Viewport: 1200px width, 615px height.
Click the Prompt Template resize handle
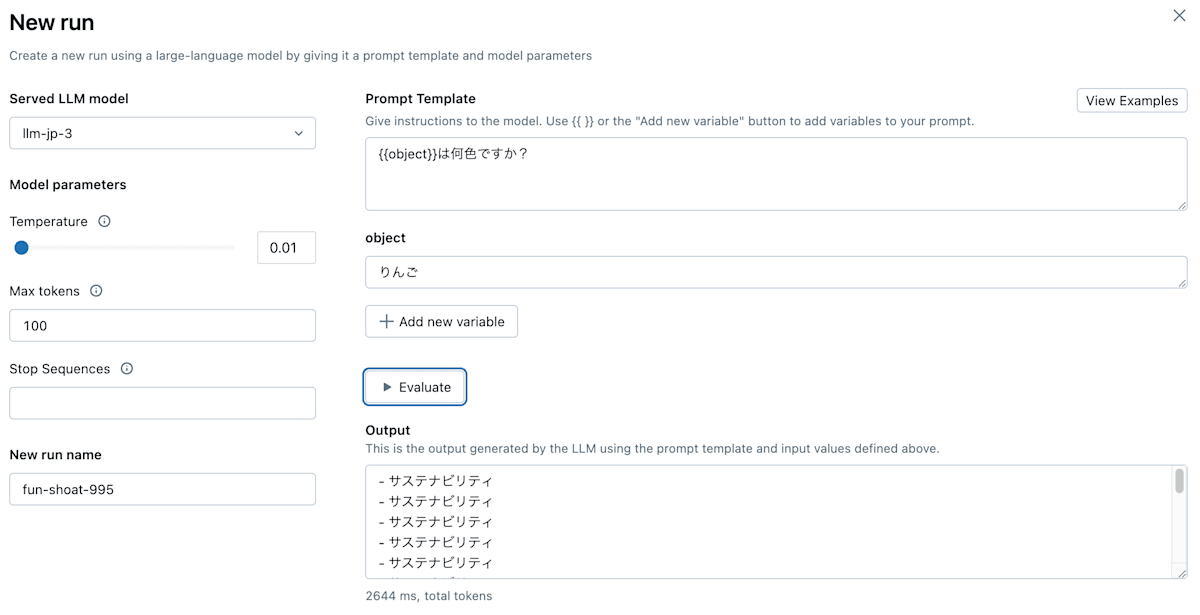(x=1181, y=204)
